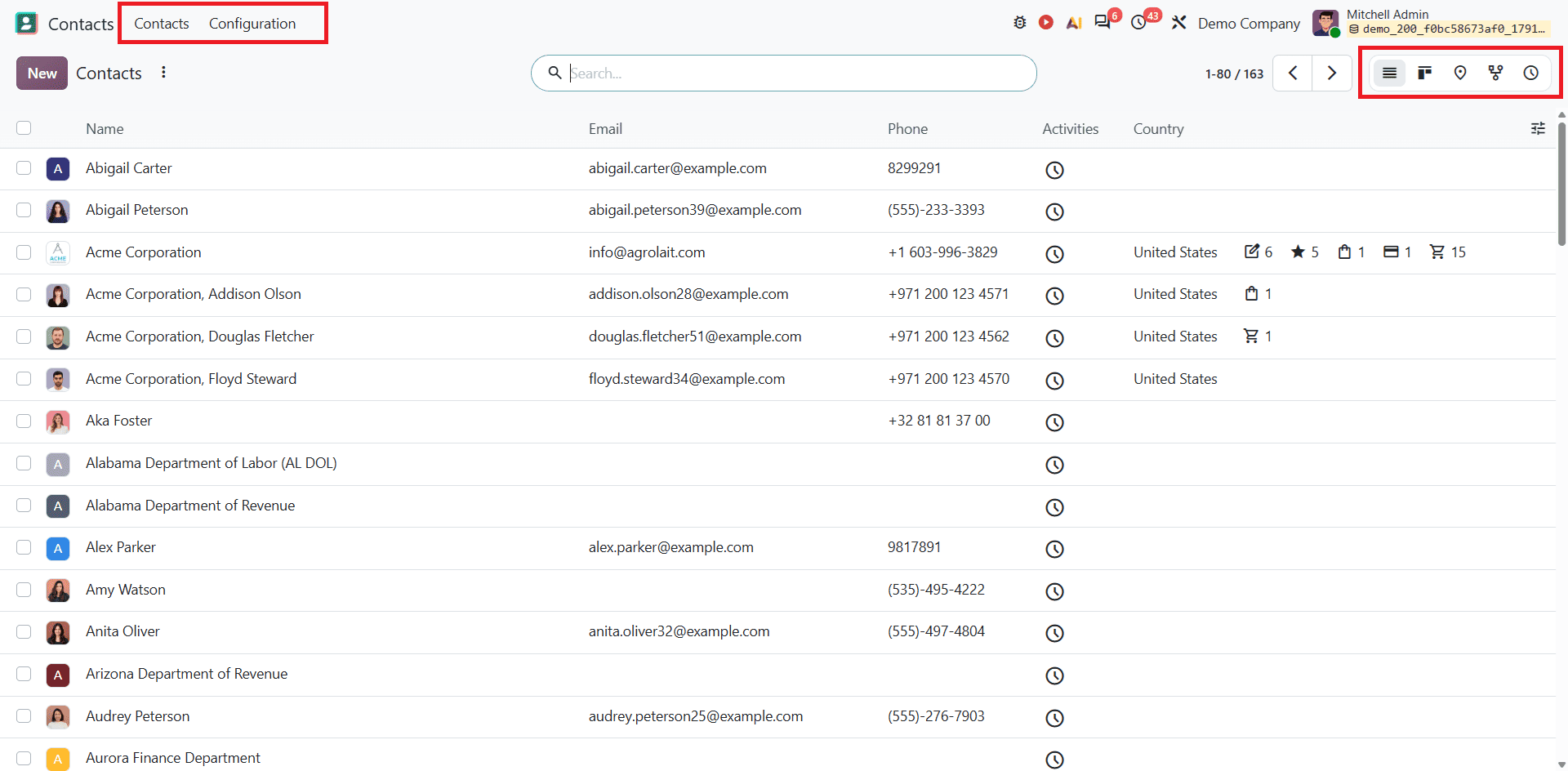1568x771 pixels.
Task: Click the shopping cart 15 on Acme Corporation
Action: coord(1448,252)
